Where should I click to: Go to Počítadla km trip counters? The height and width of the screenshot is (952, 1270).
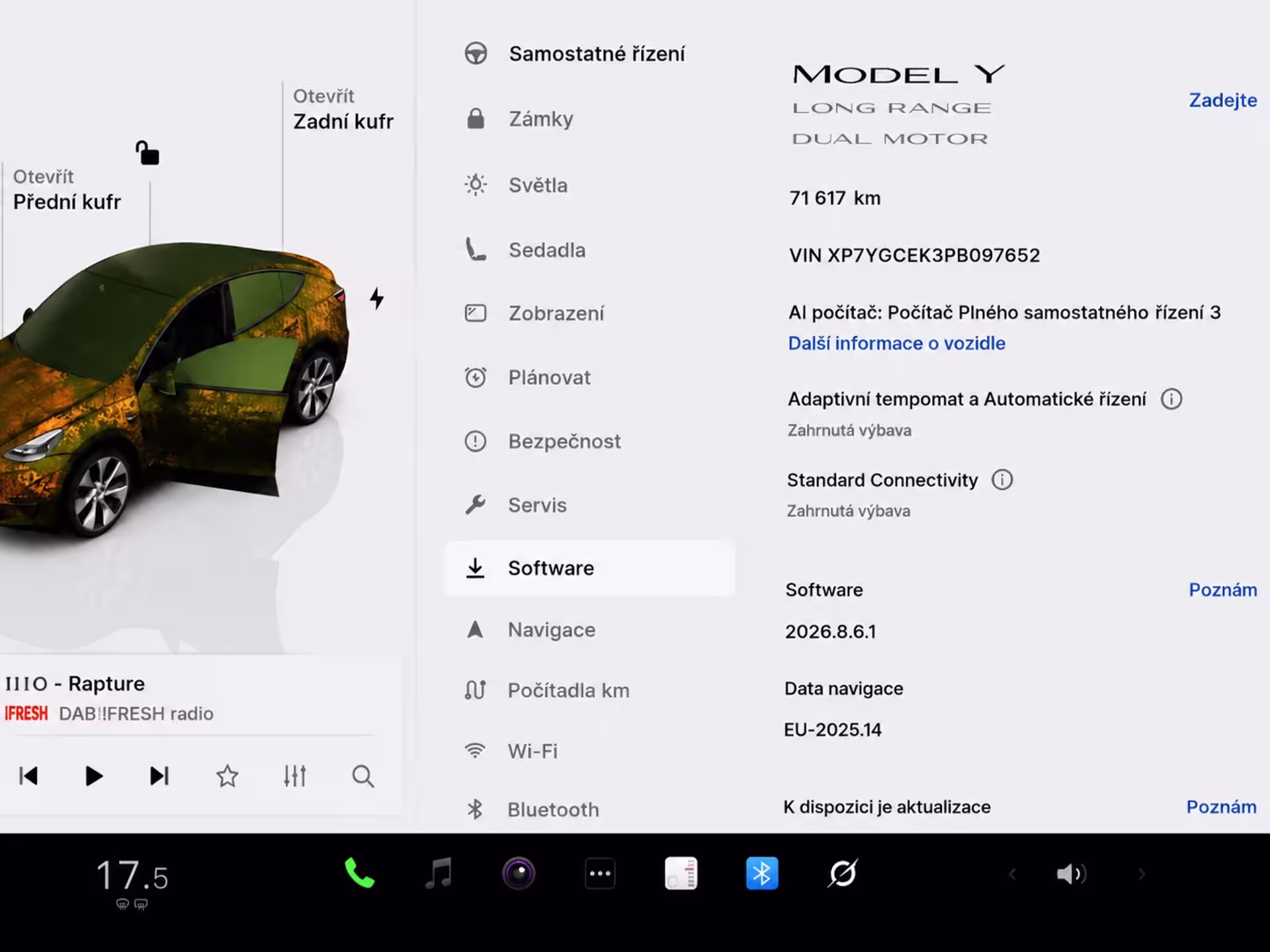tap(589, 690)
